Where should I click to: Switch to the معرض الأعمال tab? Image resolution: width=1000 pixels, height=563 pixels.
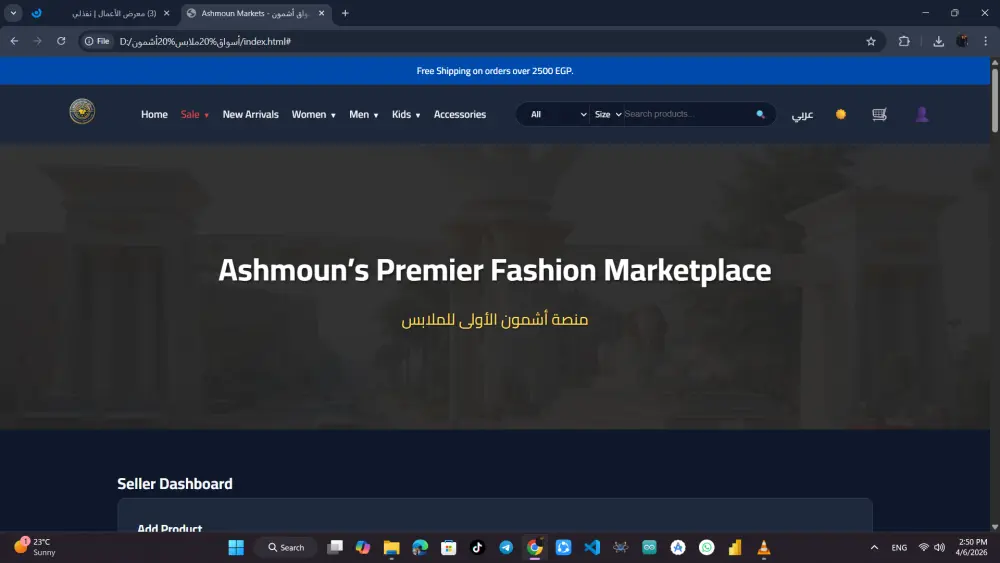pos(114,13)
